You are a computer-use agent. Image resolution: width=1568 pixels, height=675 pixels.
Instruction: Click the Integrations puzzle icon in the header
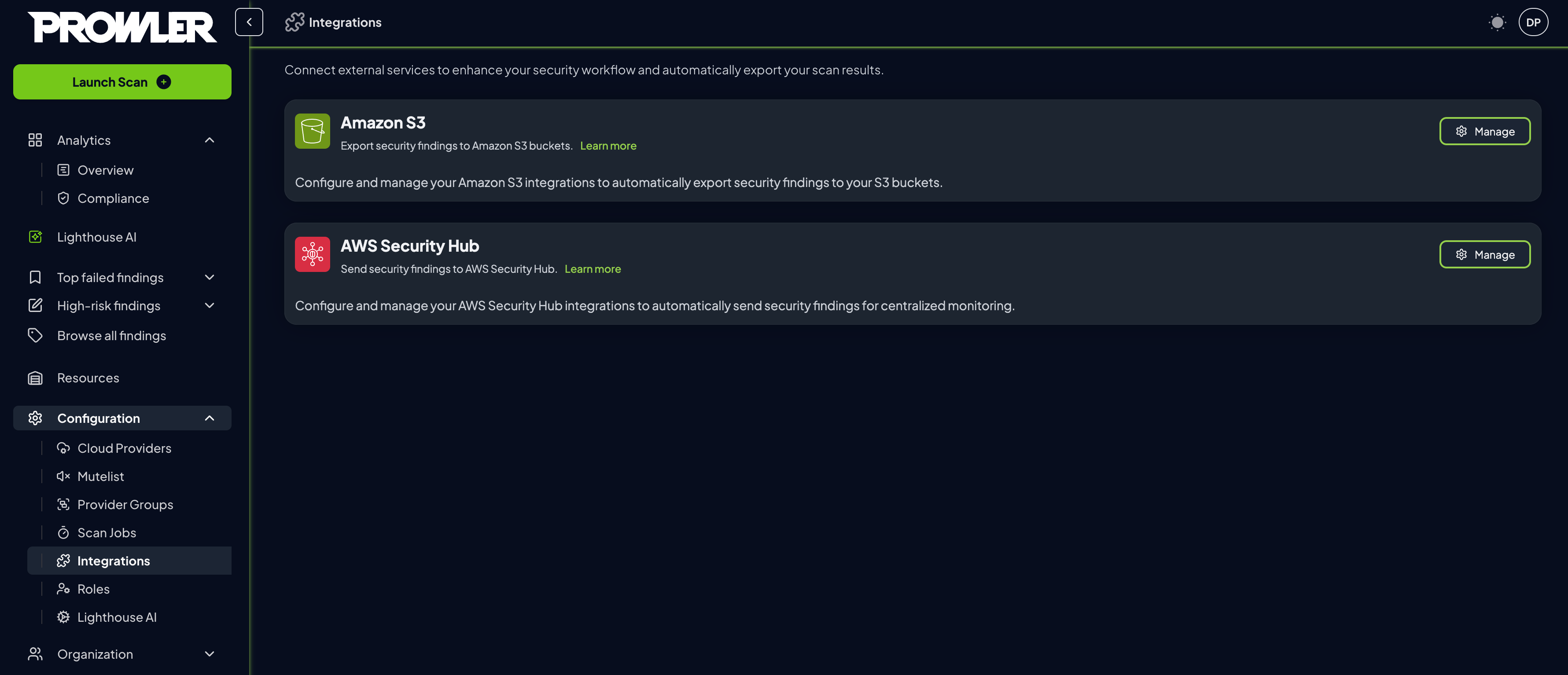294,22
